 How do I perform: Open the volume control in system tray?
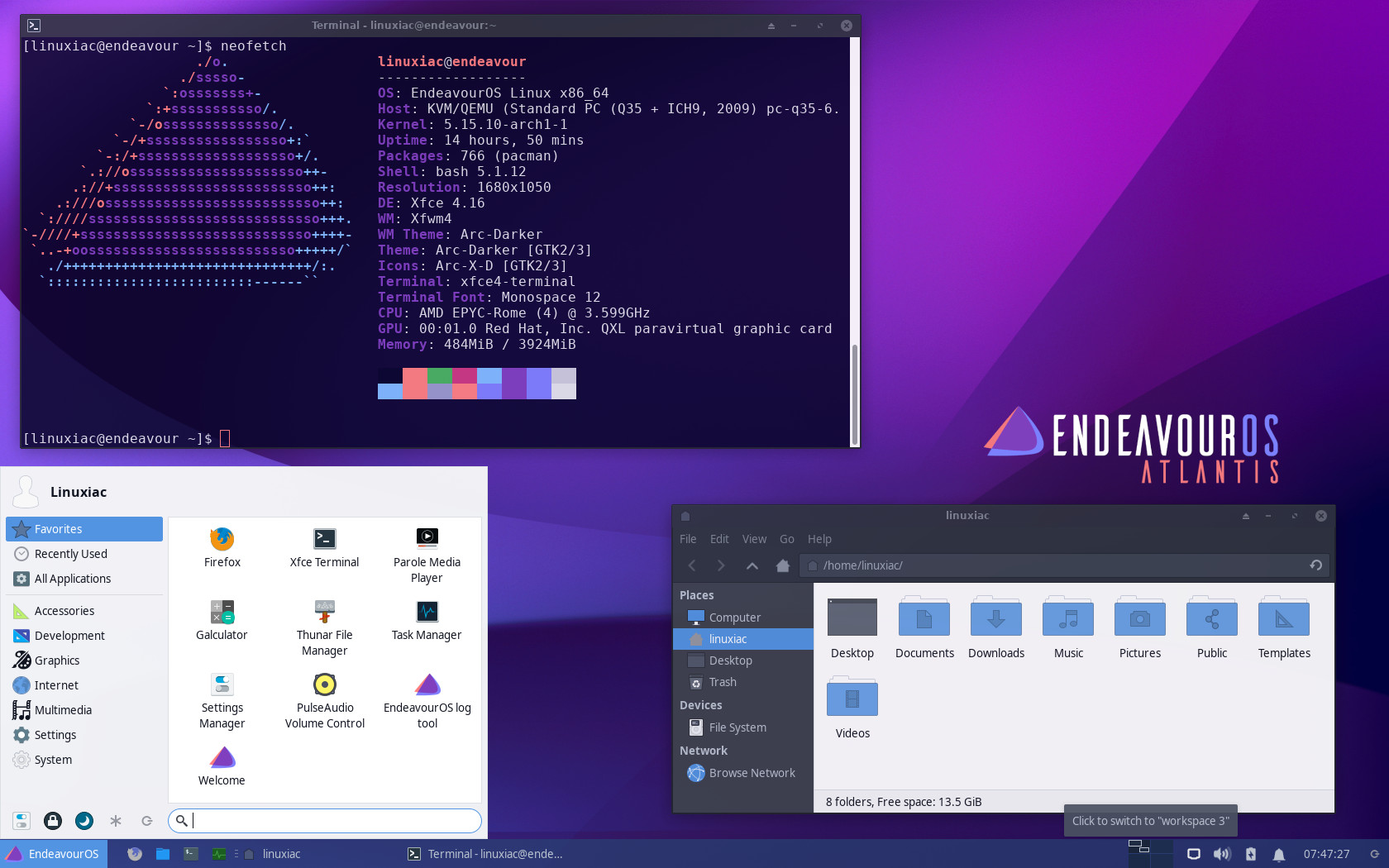pos(1222,854)
